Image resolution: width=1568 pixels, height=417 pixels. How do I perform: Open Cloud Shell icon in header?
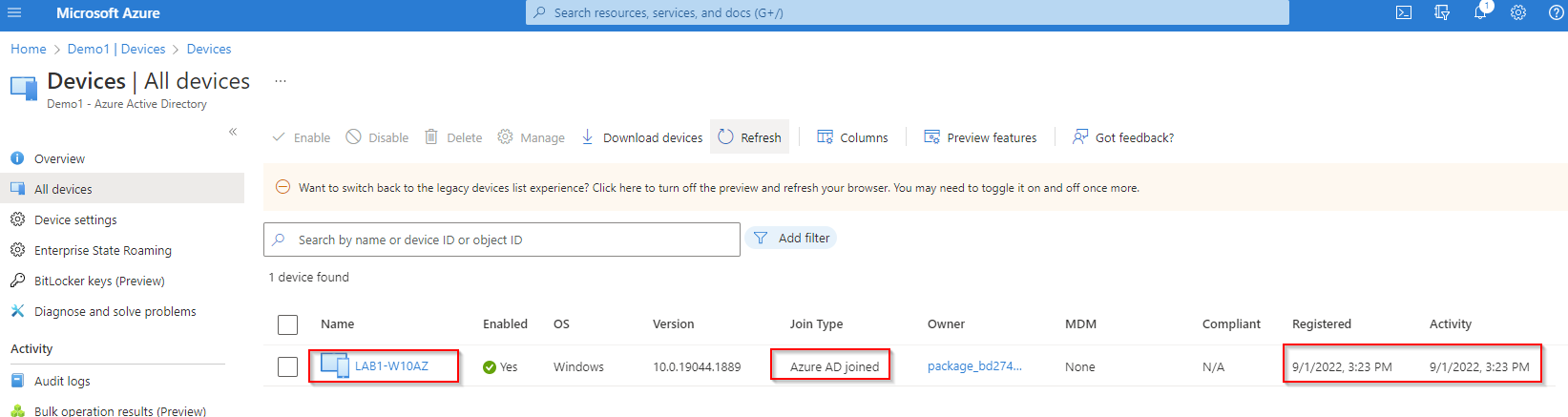1404,13
